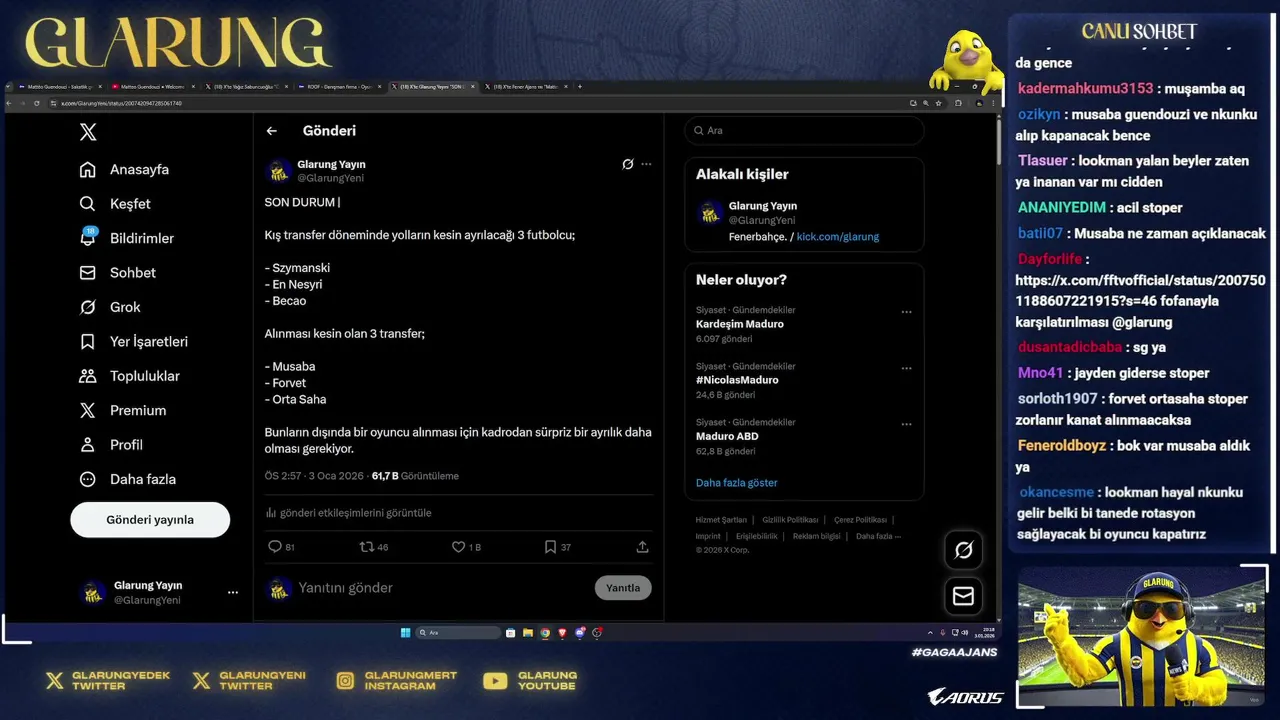Open Gizlilik Politikası footer link
1280x720 pixels.
click(x=790, y=520)
